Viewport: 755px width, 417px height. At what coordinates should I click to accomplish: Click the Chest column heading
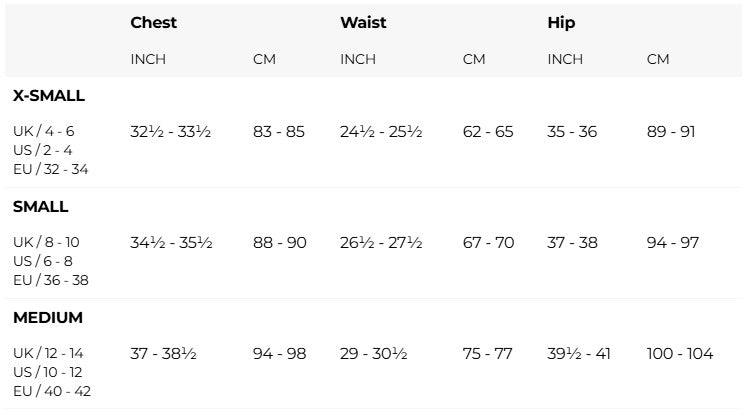pyautogui.click(x=153, y=22)
